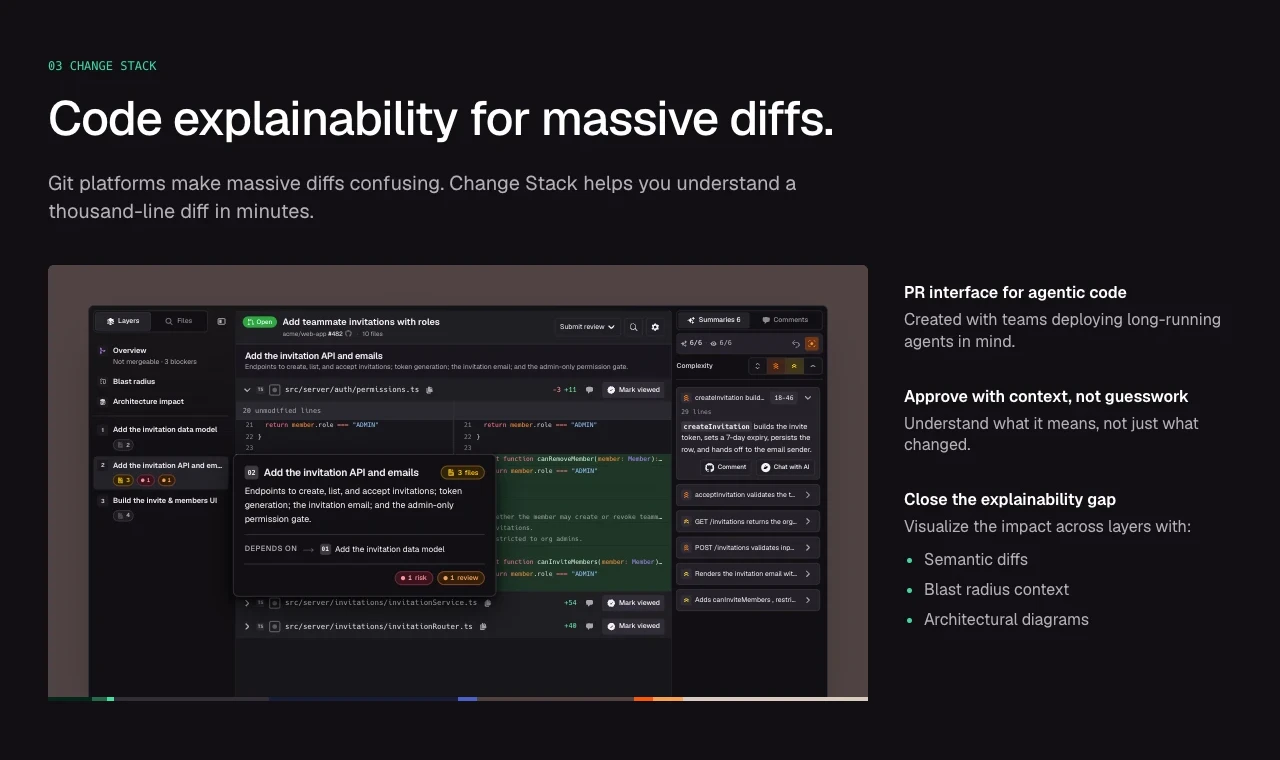Click the GitHub icon next to #482
1280x760 pixels.
point(349,334)
